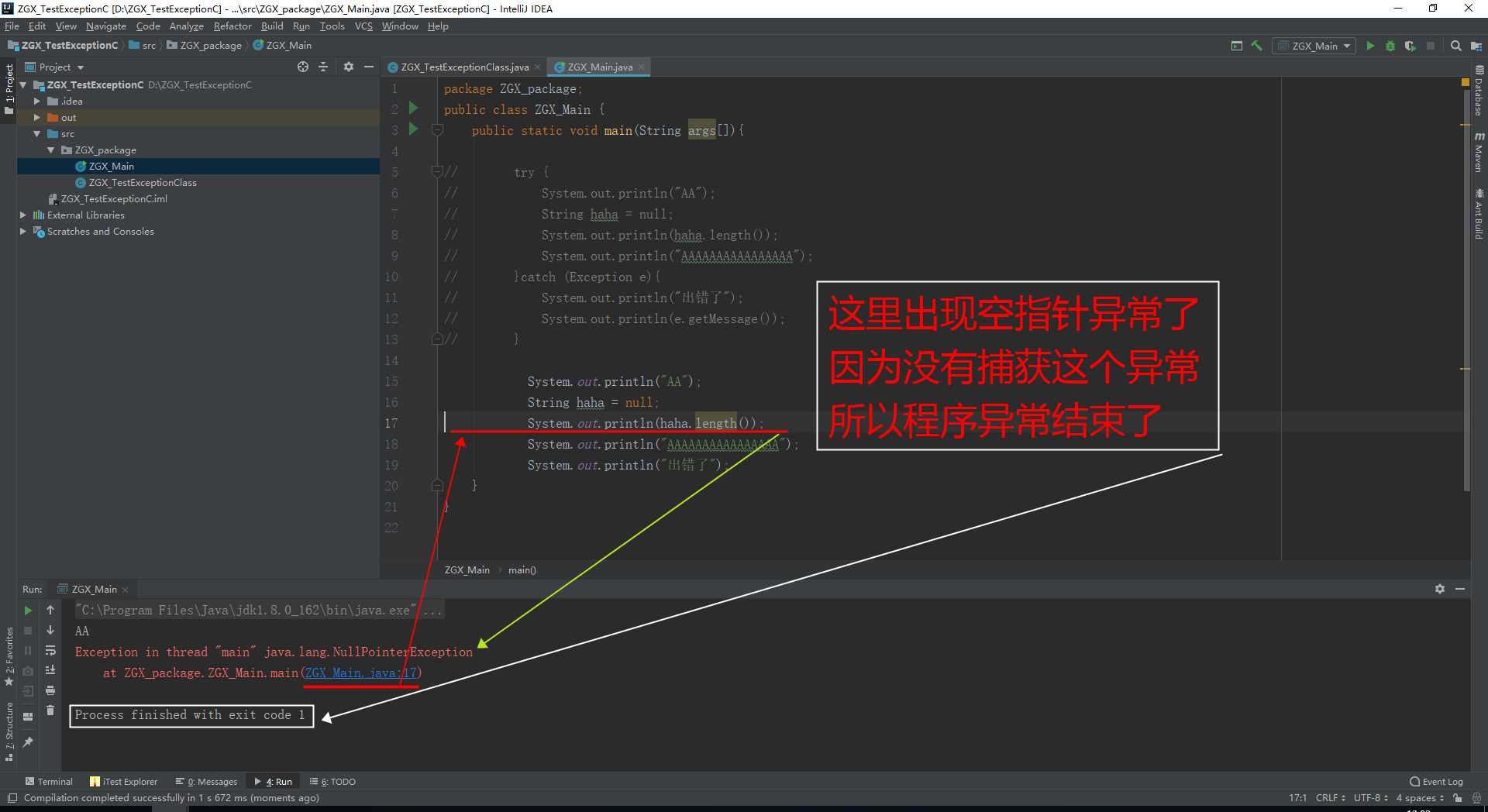Collapse all nodes in the Project panel
Image resolution: width=1488 pixels, height=812 pixels.
[x=323, y=67]
